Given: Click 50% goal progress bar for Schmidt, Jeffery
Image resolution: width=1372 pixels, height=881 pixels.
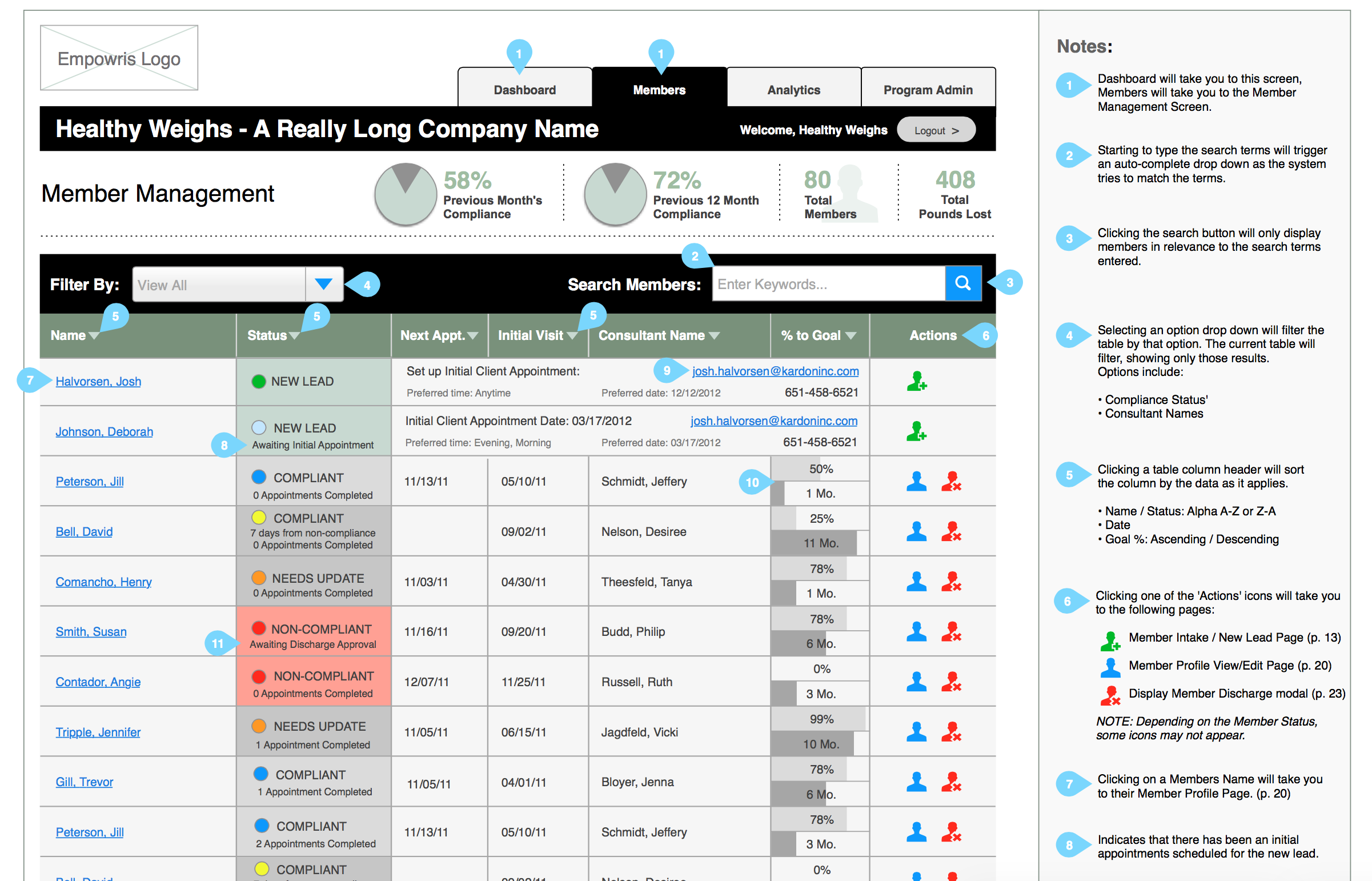Looking at the screenshot, I should pyautogui.click(x=820, y=468).
